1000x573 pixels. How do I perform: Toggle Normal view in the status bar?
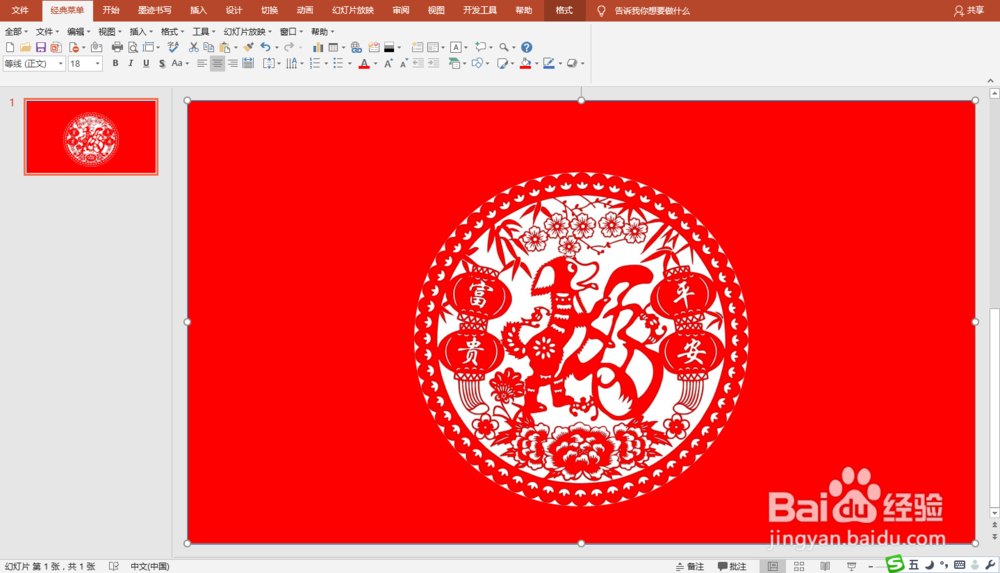pos(772,566)
